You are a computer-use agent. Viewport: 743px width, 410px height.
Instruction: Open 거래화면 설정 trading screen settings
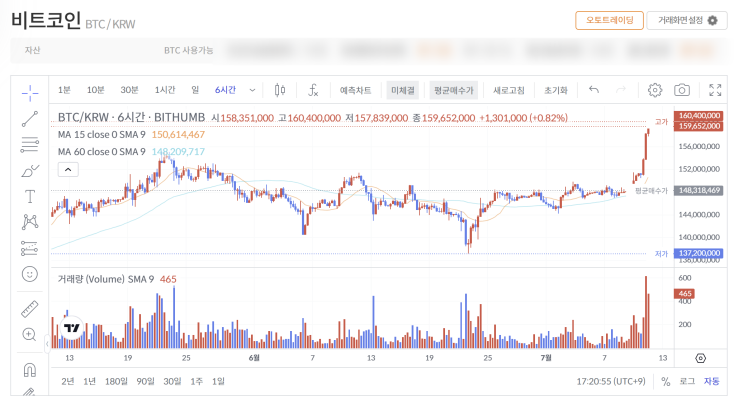coord(686,20)
